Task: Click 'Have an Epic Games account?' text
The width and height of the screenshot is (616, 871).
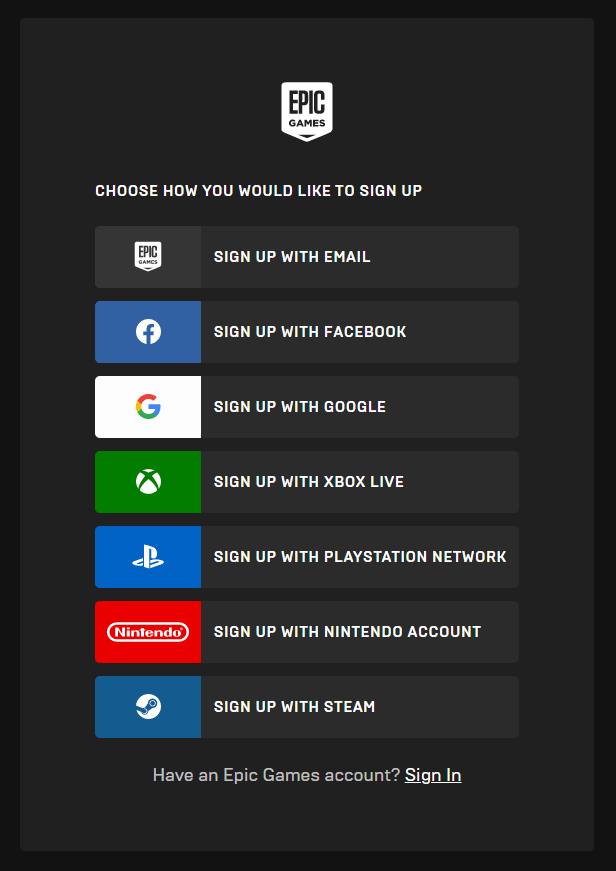Action: pyautogui.click(x=276, y=775)
